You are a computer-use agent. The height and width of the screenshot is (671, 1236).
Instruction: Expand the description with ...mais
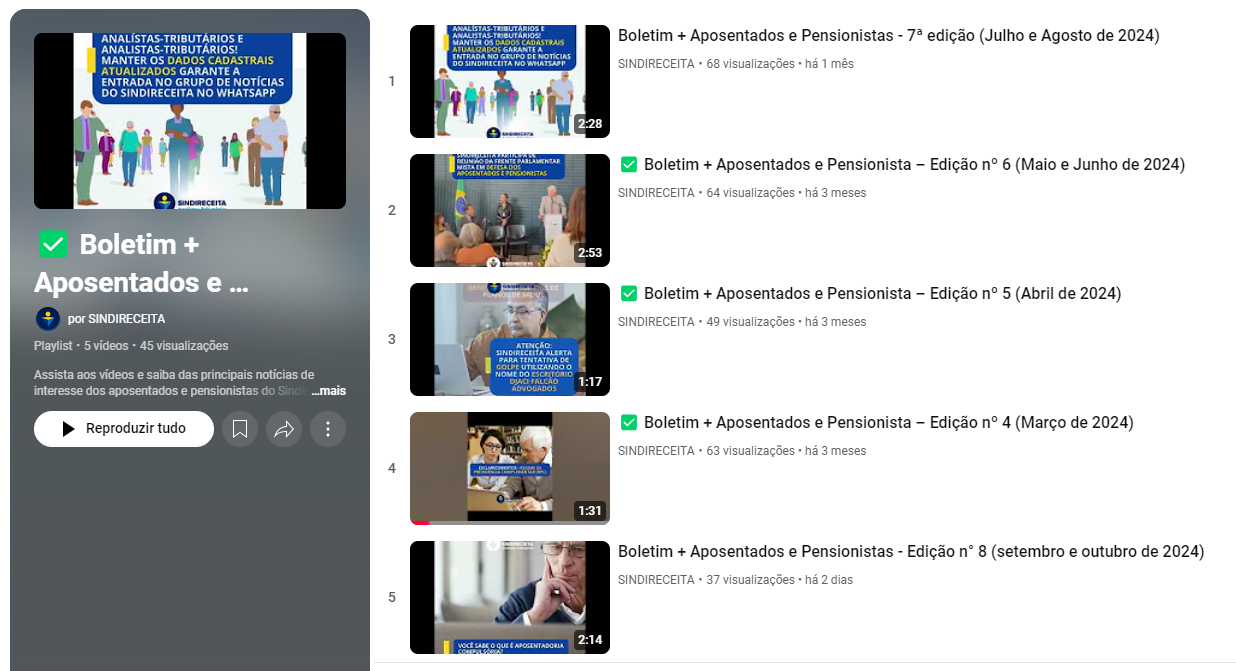tap(328, 391)
